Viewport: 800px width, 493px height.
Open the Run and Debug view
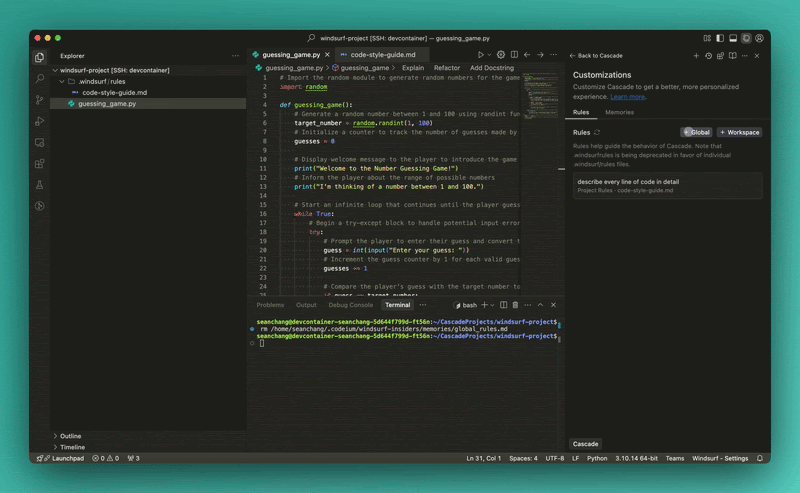pyautogui.click(x=40, y=121)
